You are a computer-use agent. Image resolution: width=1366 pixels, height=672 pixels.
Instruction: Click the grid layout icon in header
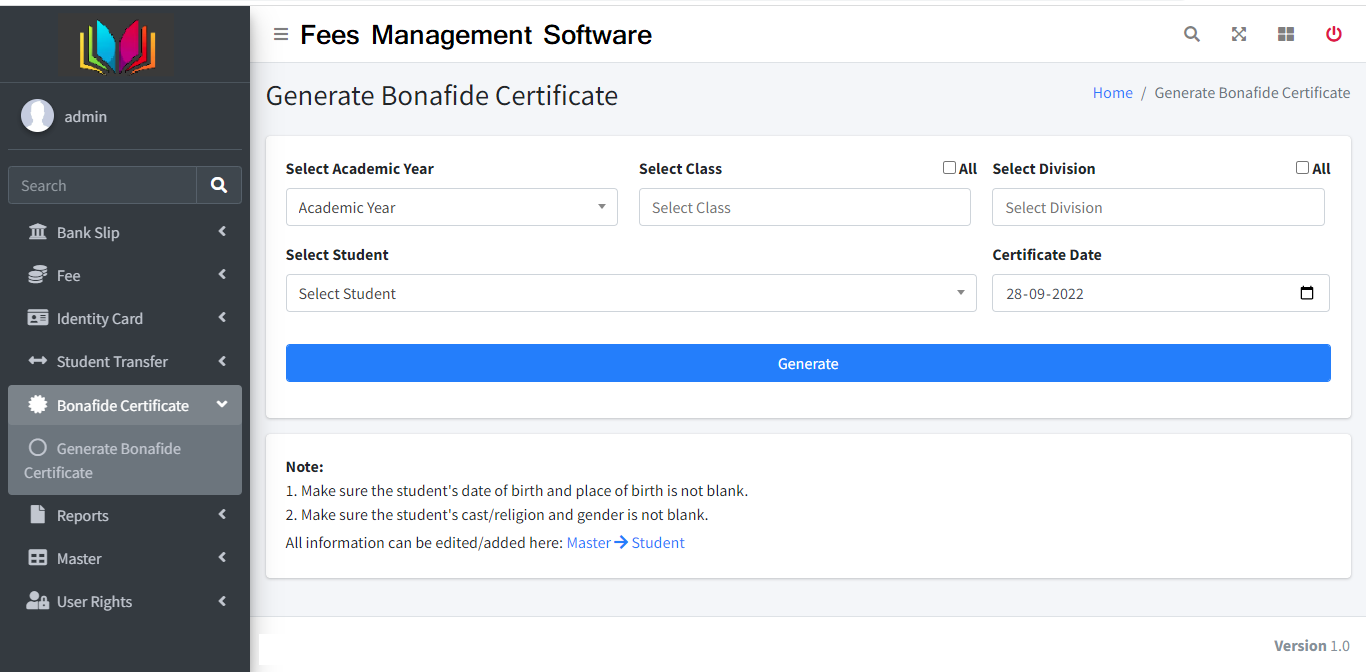click(1286, 34)
